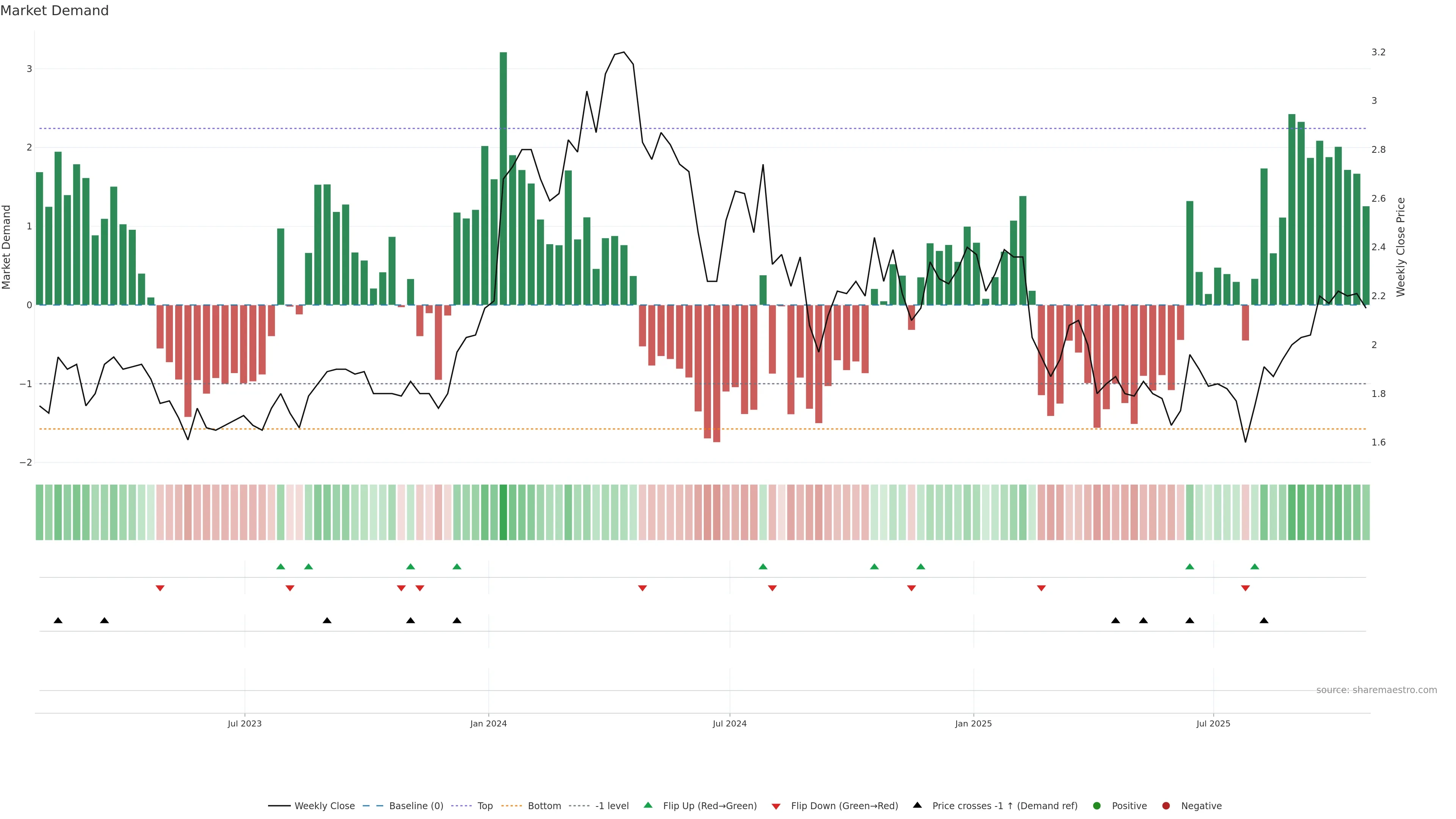Click the last green flip-up triangle marker

tap(1255, 567)
